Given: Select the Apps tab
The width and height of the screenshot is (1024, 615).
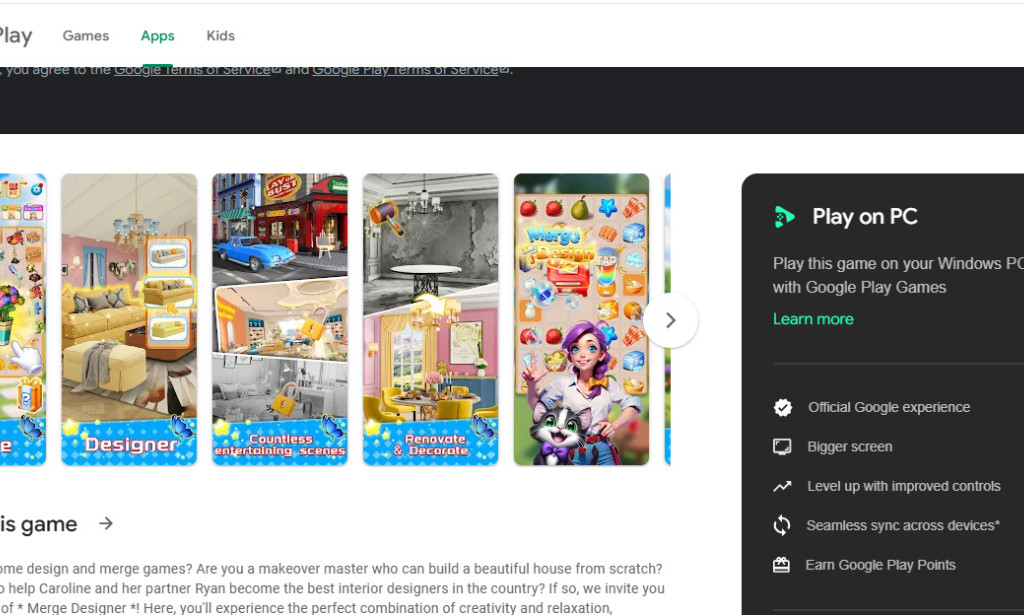Looking at the screenshot, I should 157,35.
